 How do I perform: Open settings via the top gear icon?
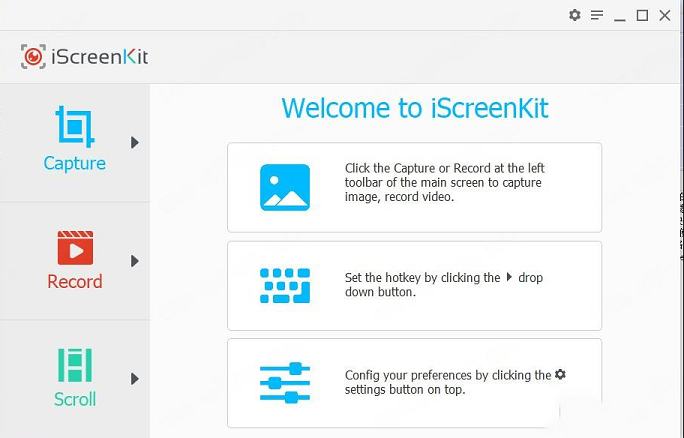pos(574,15)
